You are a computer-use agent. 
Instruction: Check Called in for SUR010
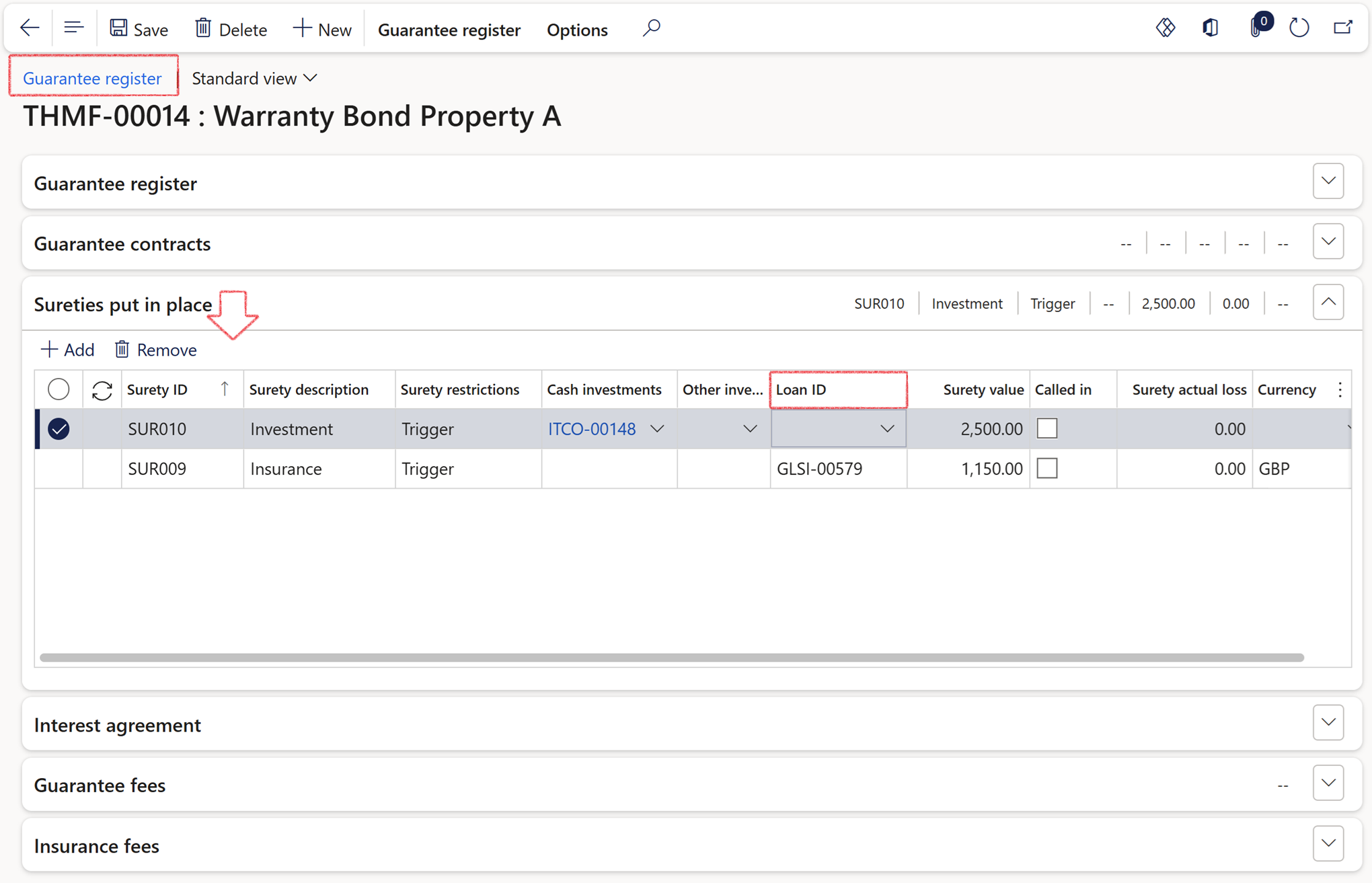(x=1047, y=428)
